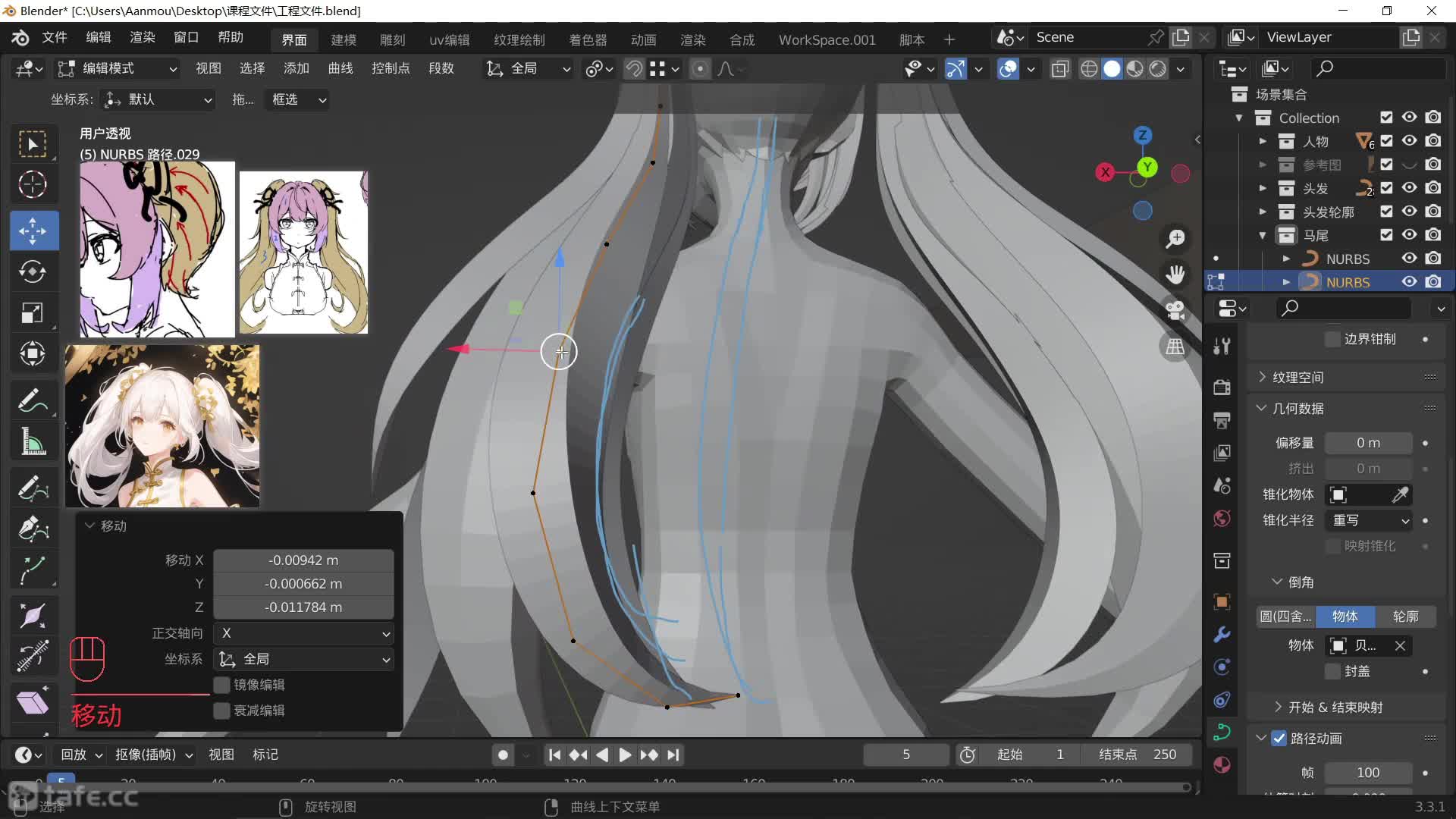
Task: Open the 文件 menu
Action: coord(55,37)
